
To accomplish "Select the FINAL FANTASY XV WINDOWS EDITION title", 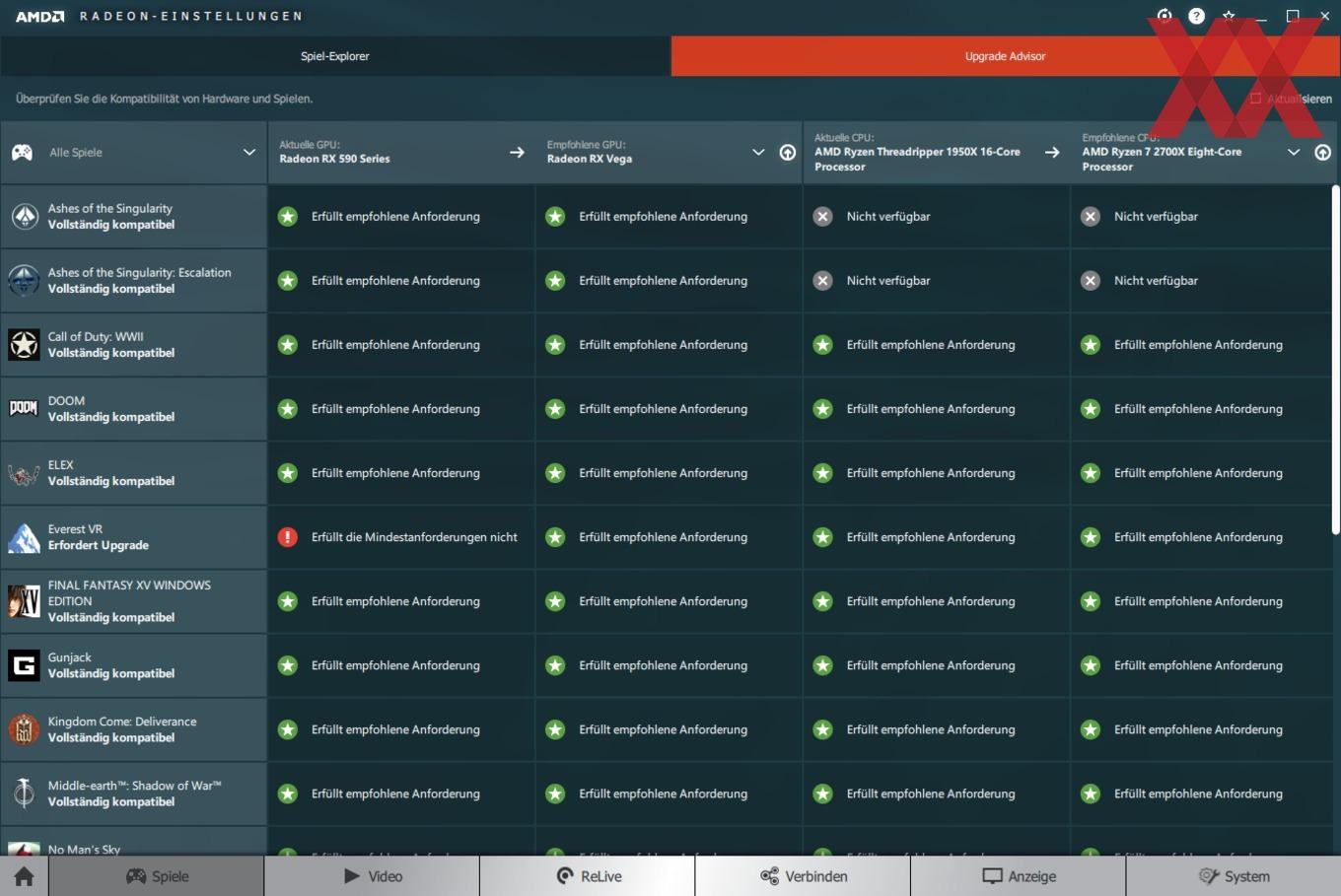I will [x=129, y=592].
